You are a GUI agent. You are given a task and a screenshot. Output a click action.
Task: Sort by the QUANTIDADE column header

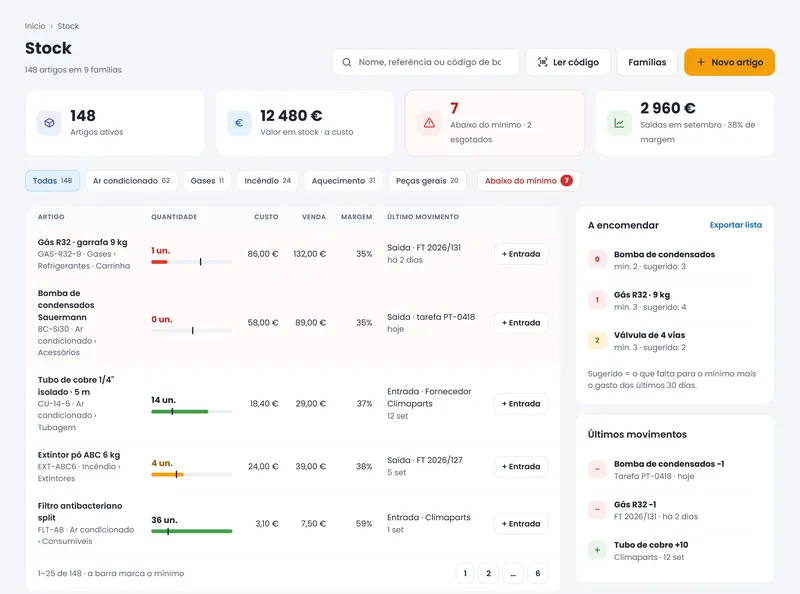click(x=174, y=217)
